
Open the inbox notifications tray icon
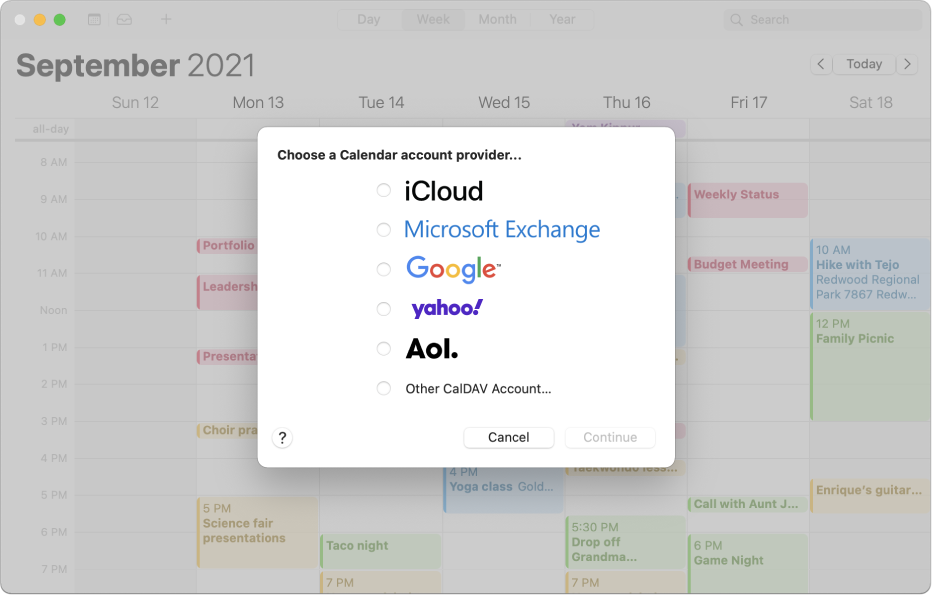[x=124, y=20]
